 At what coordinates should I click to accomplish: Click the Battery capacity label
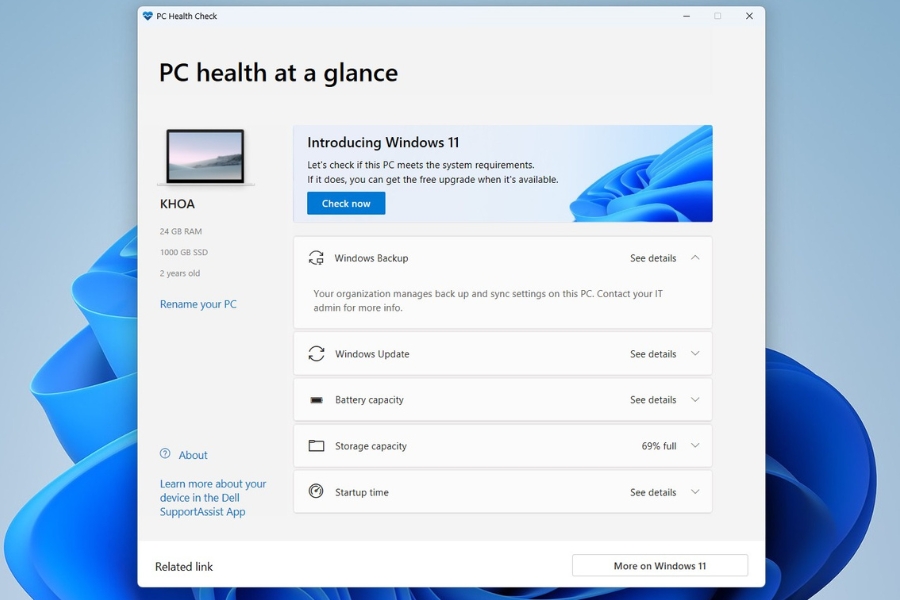(x=369, y=400)
